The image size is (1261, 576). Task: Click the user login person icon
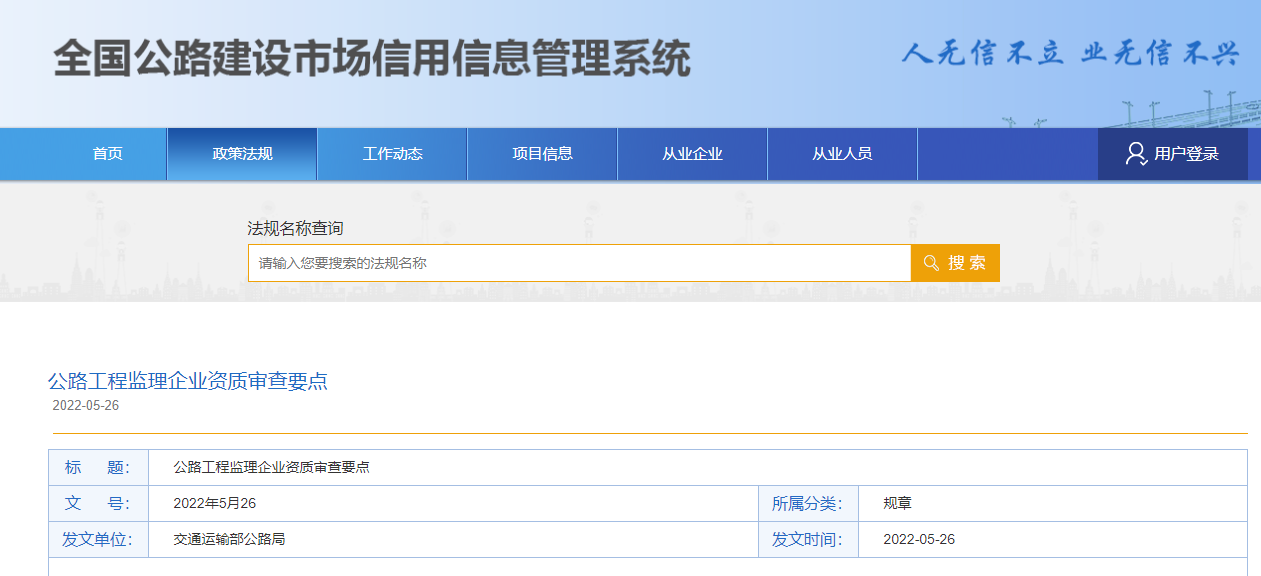pyautogui.click(x=1136, y=154)
